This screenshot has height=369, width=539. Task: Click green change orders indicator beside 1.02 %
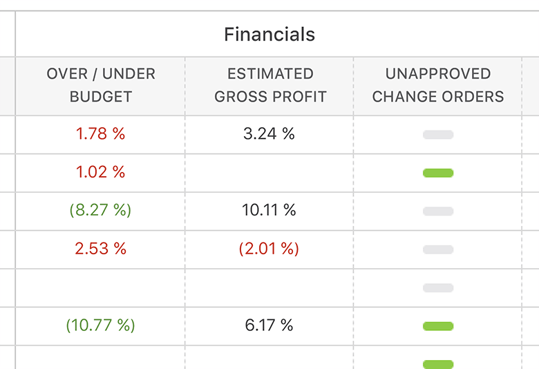point(438,173)
